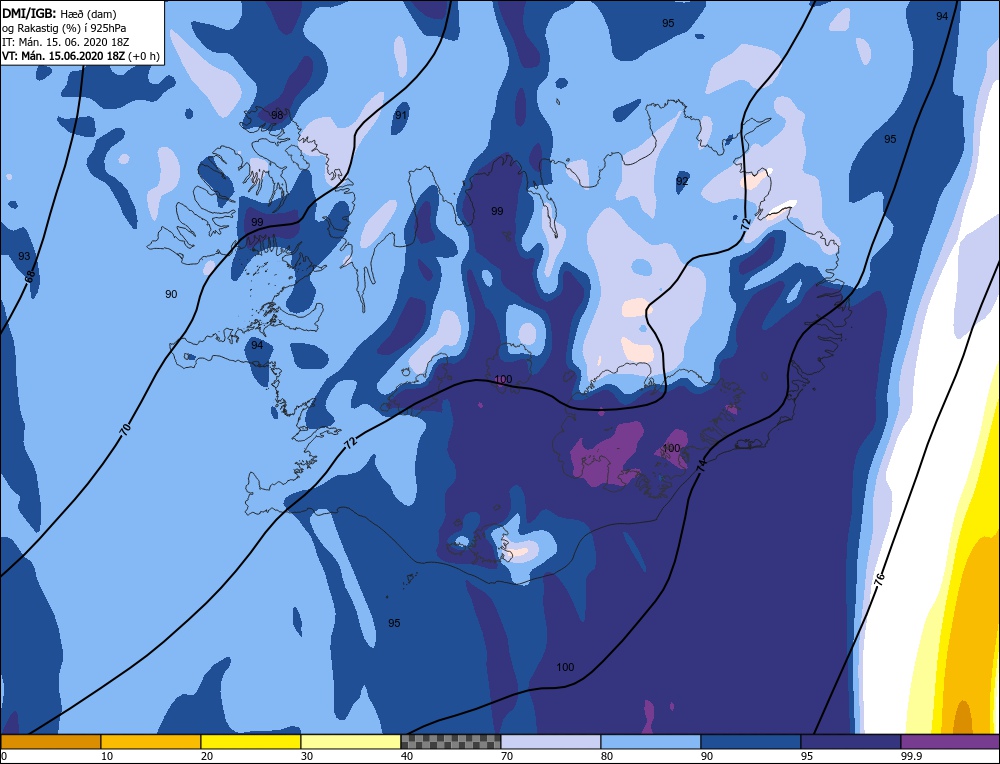Click the legend scale value '40'
This screenshot has height=764, width=1000.
pyautogui.click(x=407, y=756)
